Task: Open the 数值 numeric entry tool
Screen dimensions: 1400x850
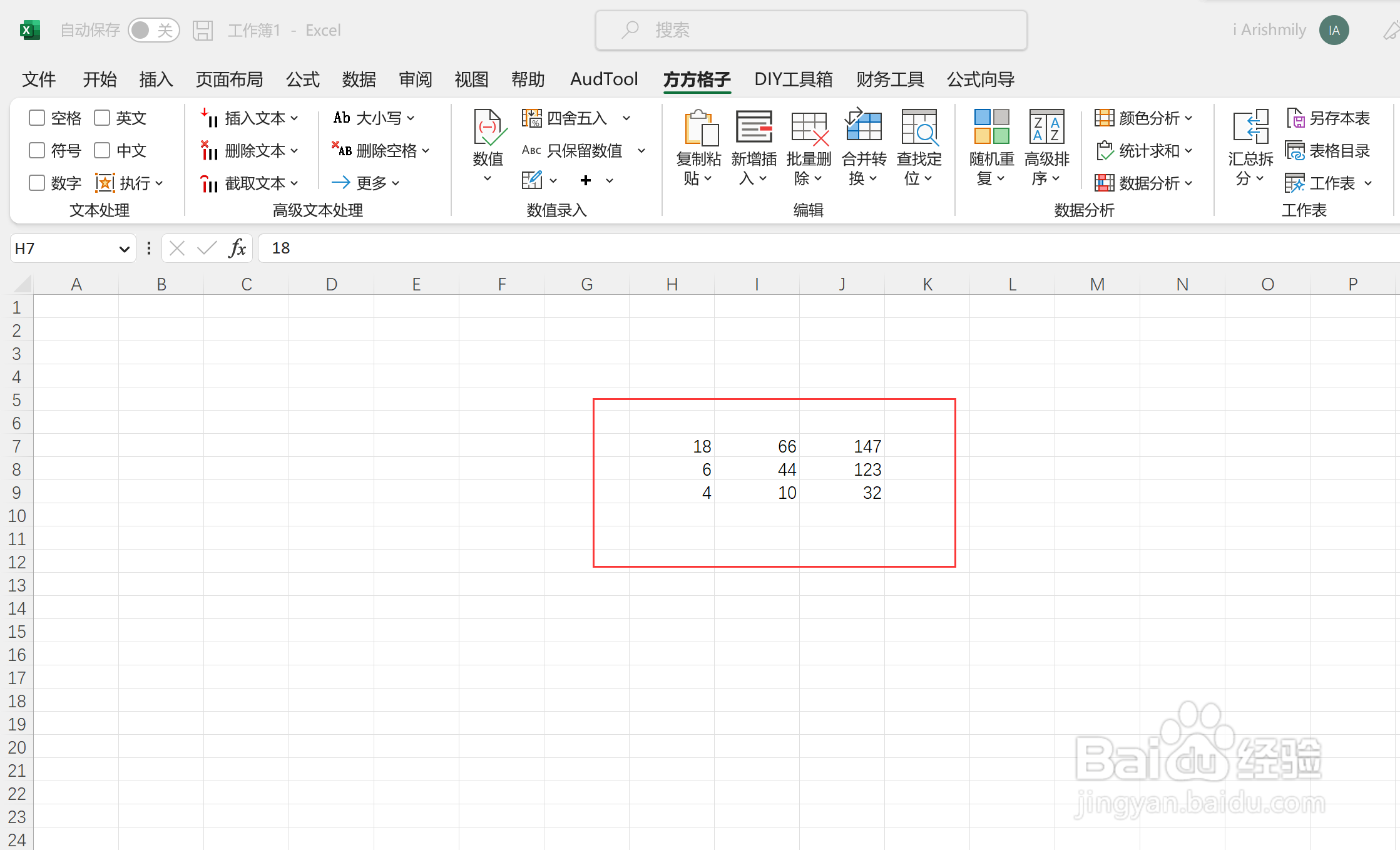Action: coord(488,145)
